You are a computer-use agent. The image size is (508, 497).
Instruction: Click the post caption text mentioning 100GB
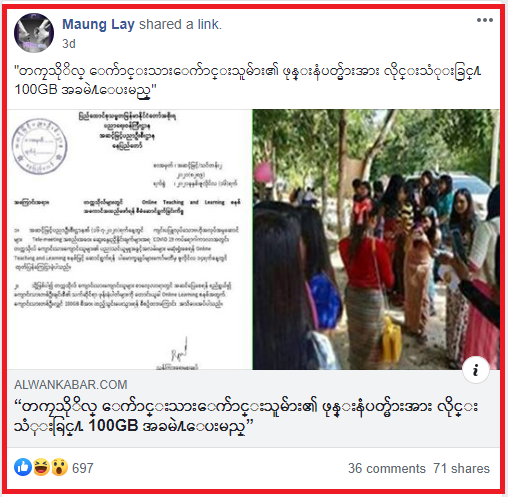pyautogui.click(x=247, y=80)
